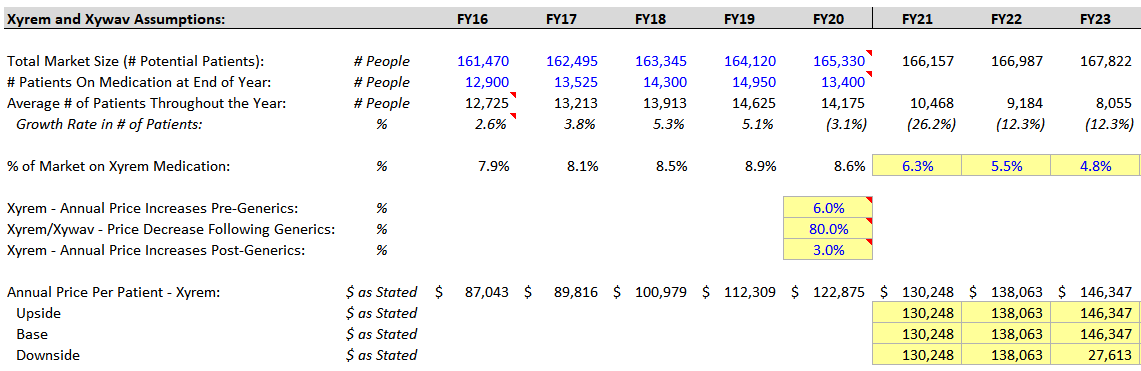Select the Base FY22 price cell 138,063

coord(1006,334)
